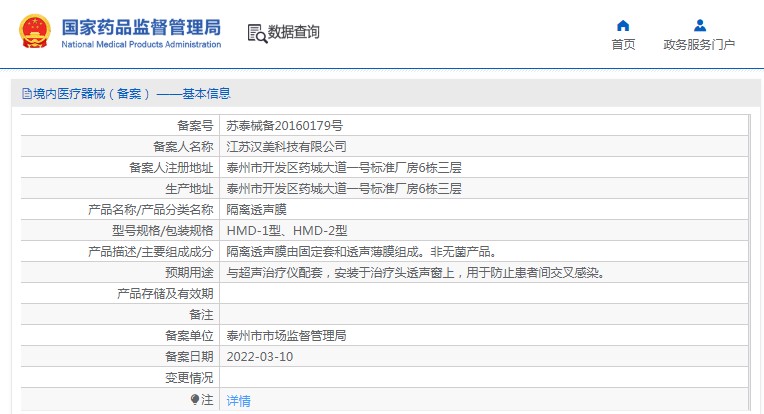Click the lightbulb icon next to 注
The width and height of the screenshot is (764, 414).
(x=195, y=400)
